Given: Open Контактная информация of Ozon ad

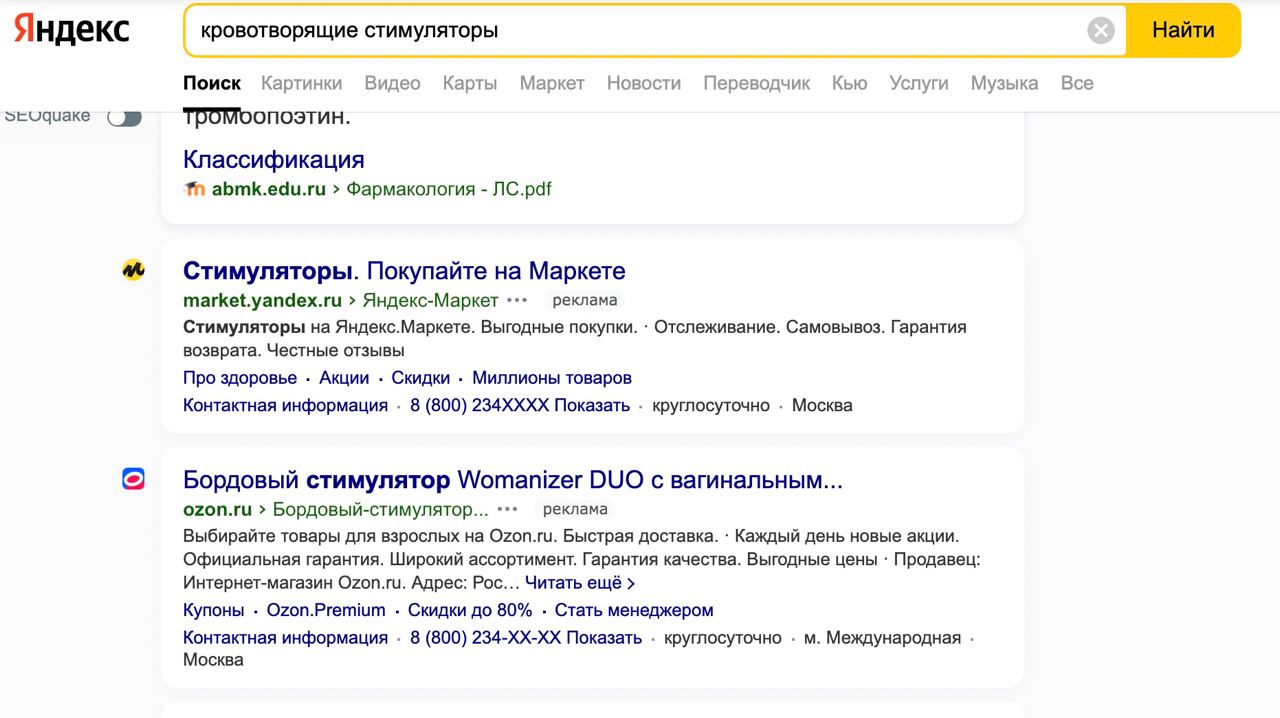Looking at the screenshot, I should (x=285, y=637).
